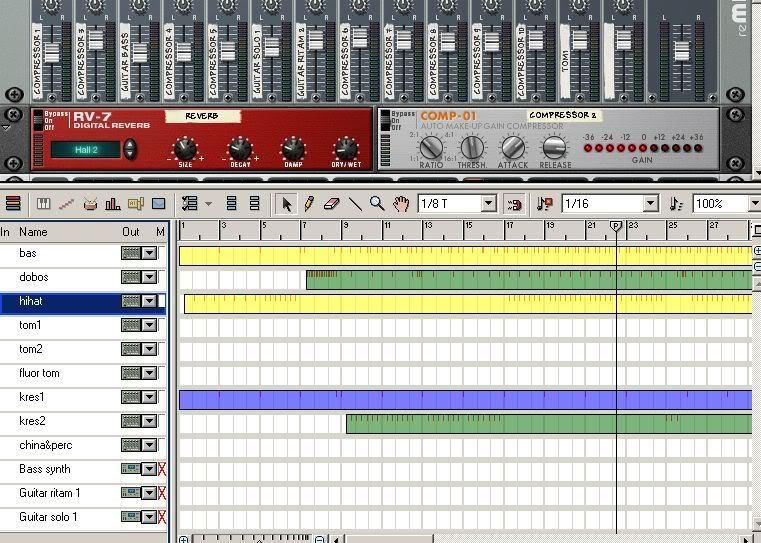Image resolution: width=761 pixels, height=543 pixels.
Task: Click the COMP-01 Ratio knob
Action: (431, 148)
